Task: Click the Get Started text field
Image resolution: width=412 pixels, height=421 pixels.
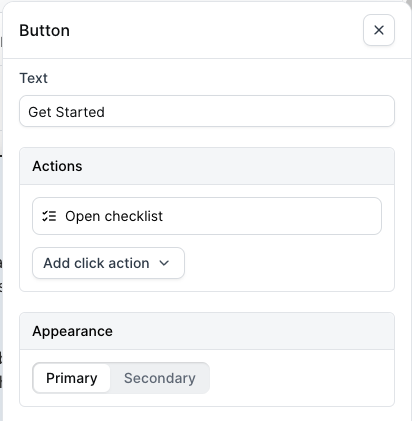Action: (207, 111)
